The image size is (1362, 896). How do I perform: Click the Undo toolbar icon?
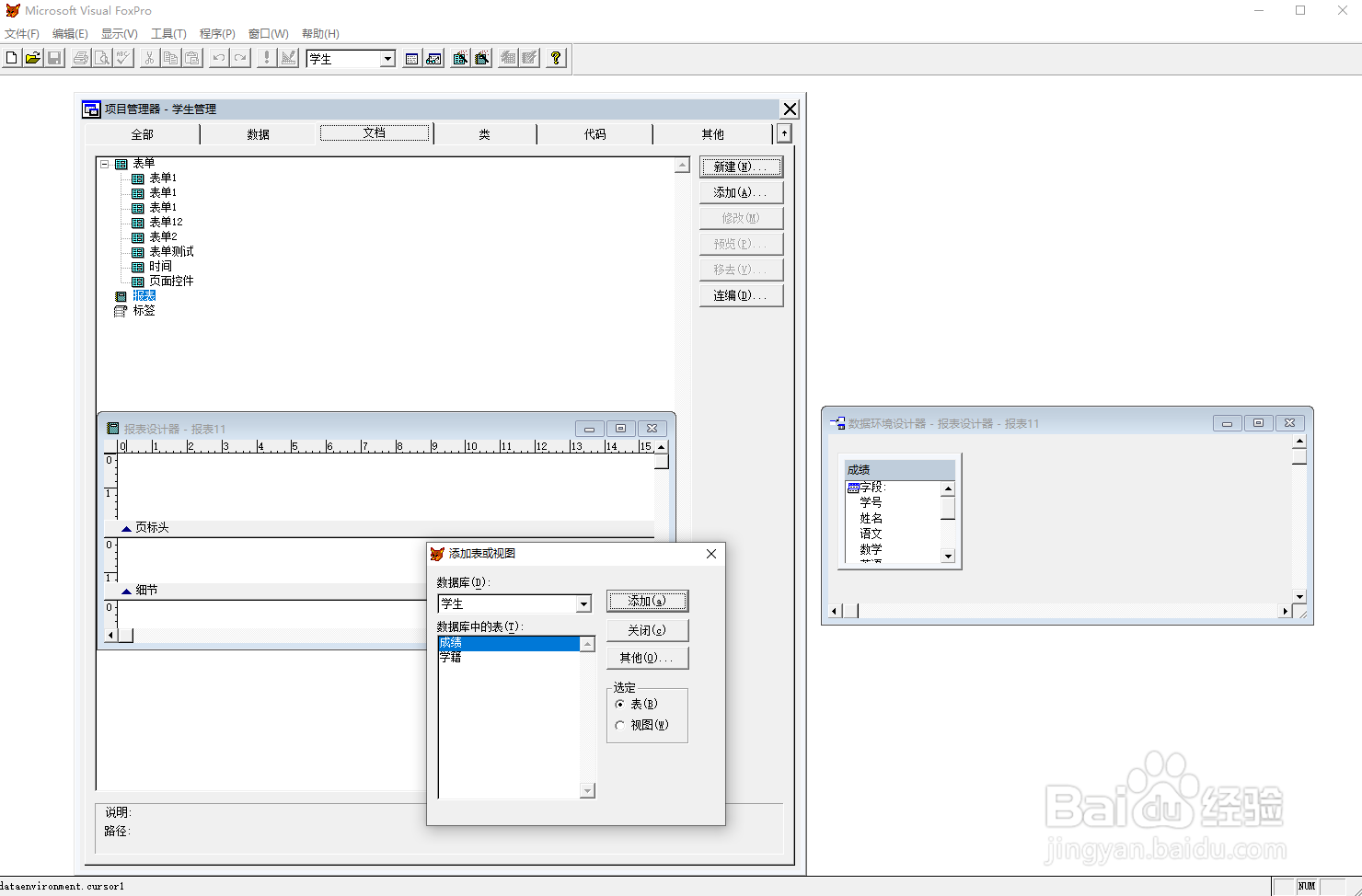[218, 58]
